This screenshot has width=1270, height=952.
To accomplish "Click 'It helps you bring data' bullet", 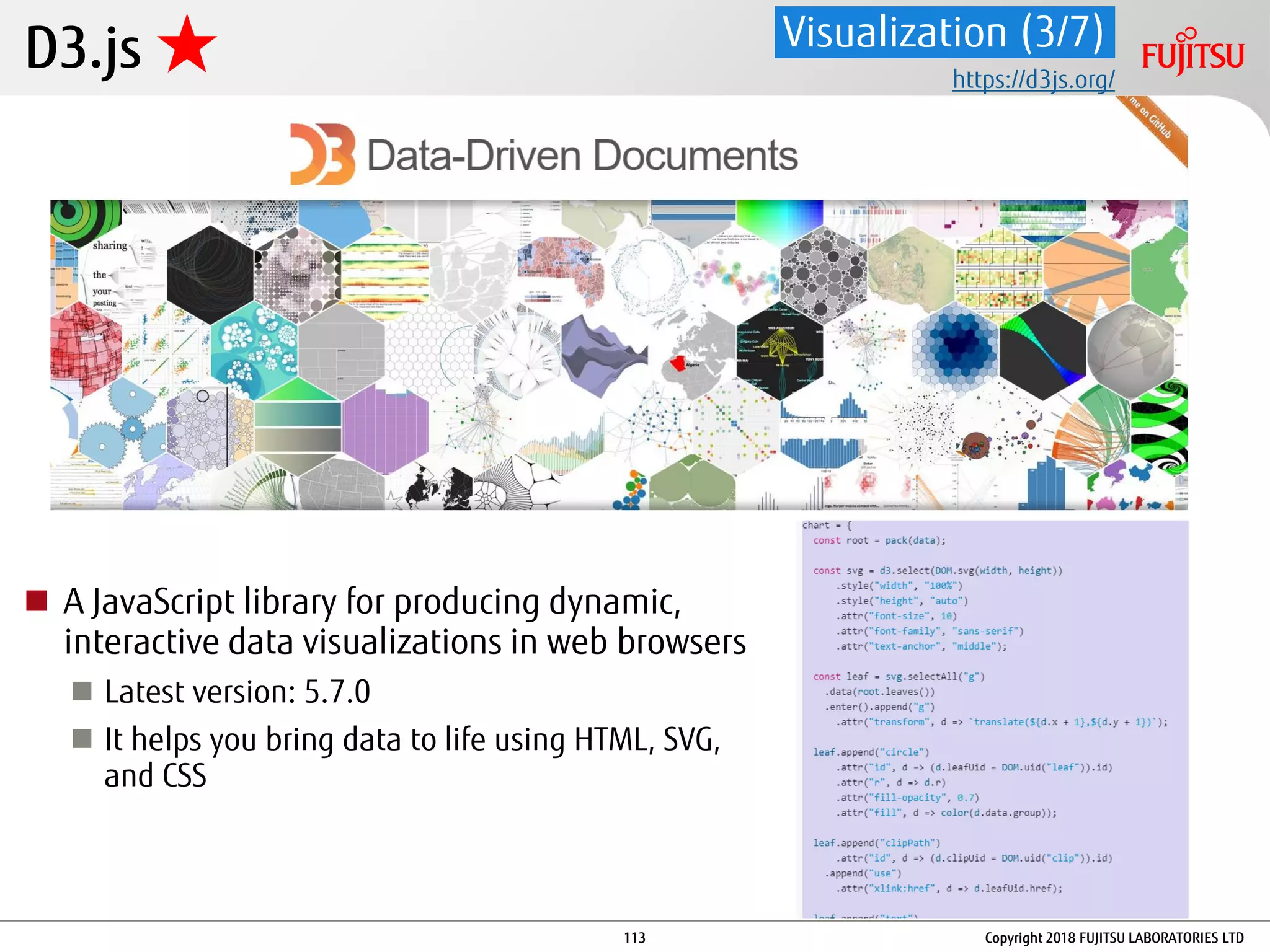I will tap(412, 757).
